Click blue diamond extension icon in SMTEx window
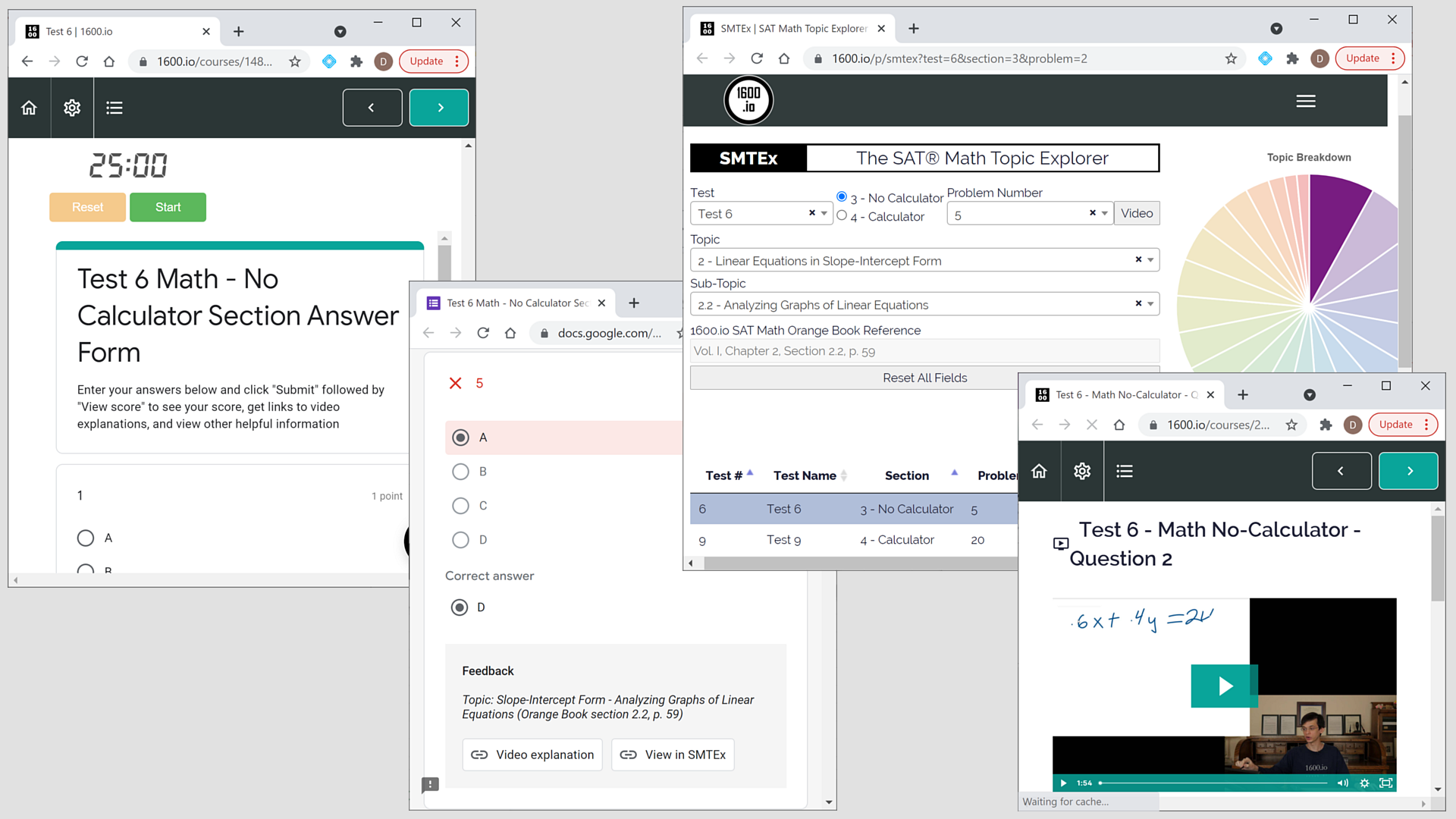The width and height of the screenshot is (1456, 819). click(x=1265, y=58)
